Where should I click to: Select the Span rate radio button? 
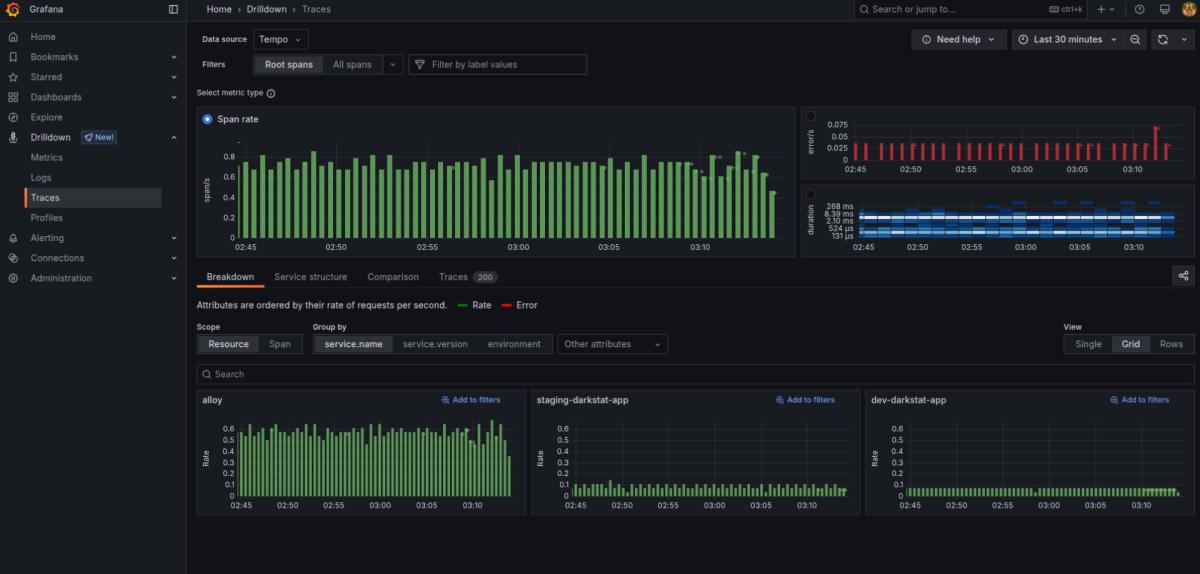207,119
